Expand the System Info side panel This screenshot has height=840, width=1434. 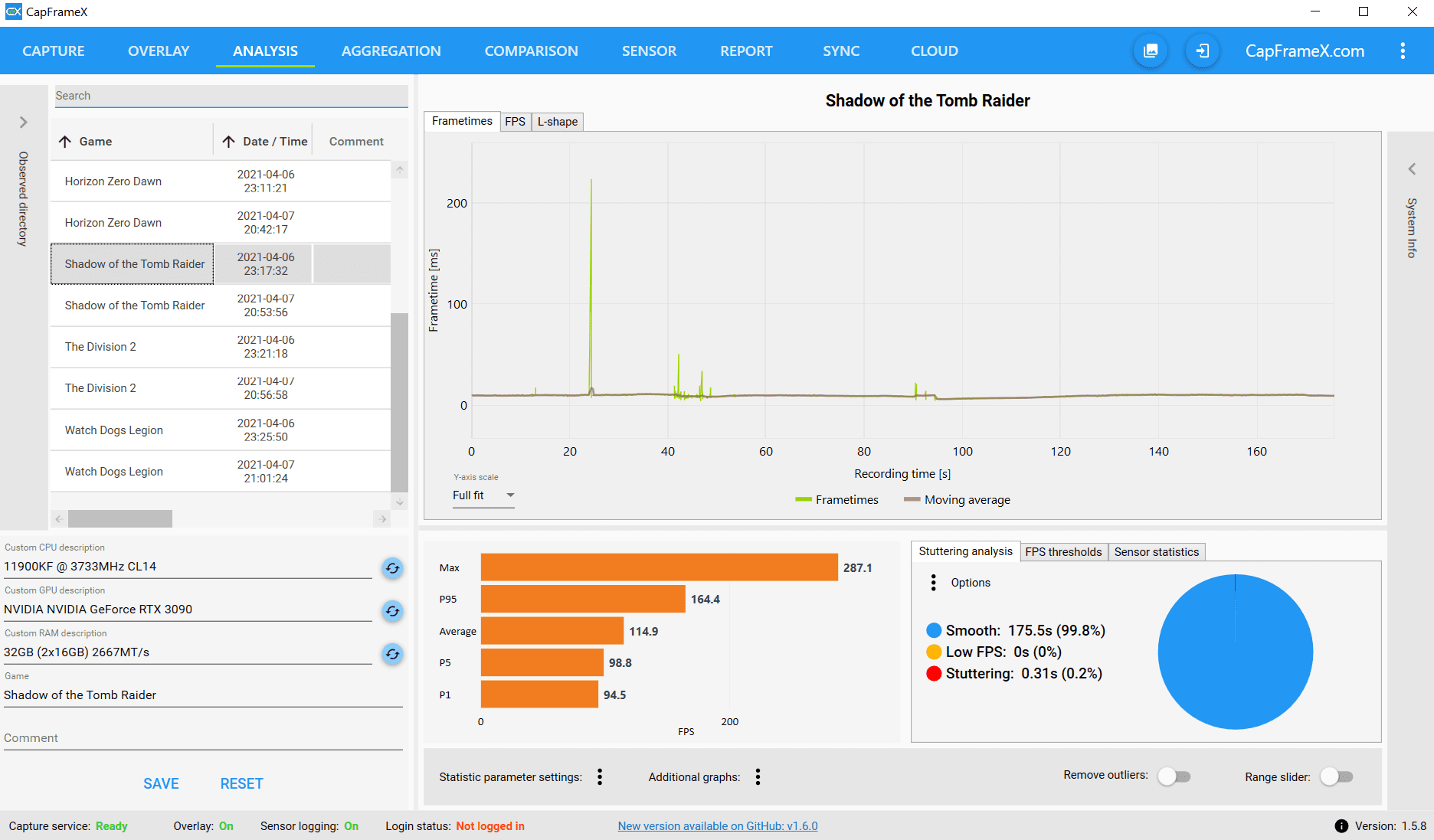[x=1412, y=169]
